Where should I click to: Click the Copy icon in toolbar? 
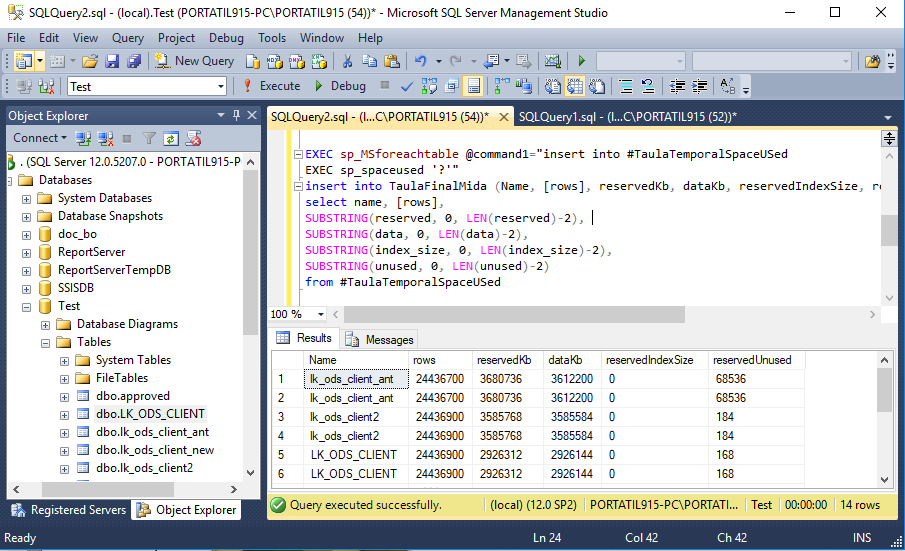369,61
